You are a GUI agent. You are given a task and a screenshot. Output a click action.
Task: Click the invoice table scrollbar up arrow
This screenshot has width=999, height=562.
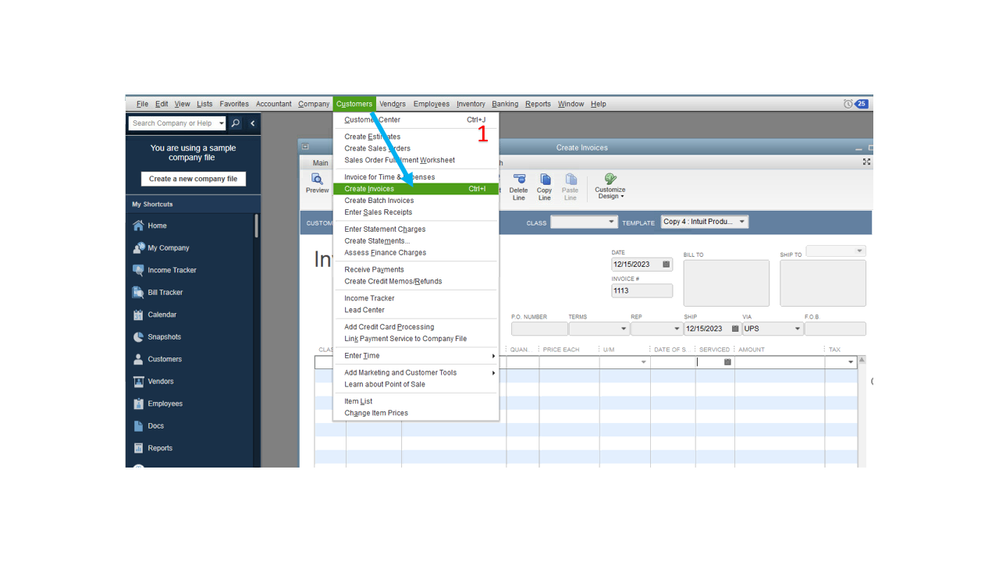862,360
